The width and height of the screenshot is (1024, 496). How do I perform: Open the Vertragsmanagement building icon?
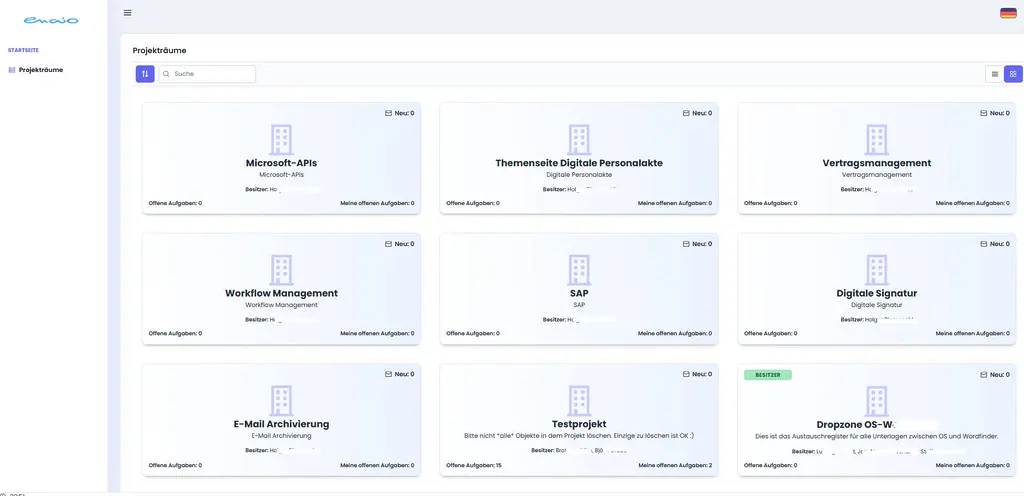[x=877, y=140]
